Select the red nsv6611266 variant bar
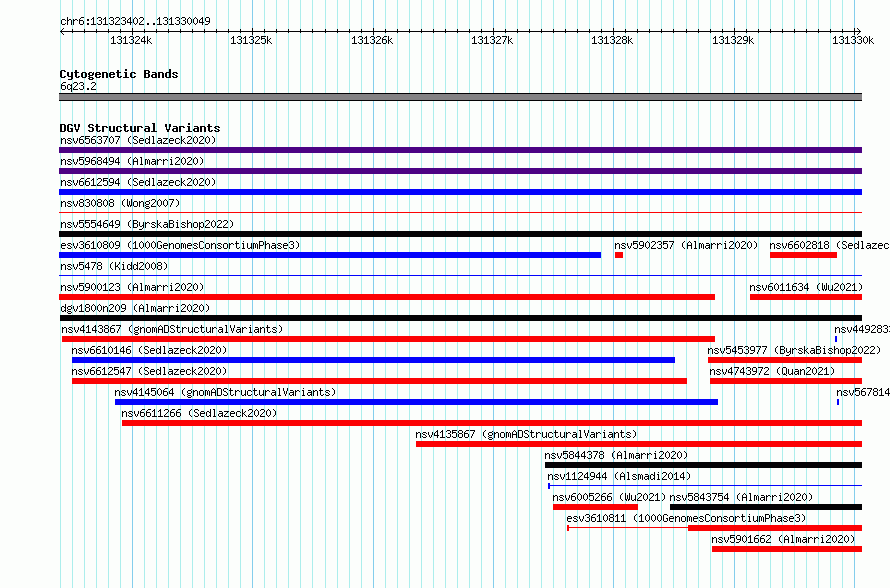This screenshot has width=890, height=588. 492,423
